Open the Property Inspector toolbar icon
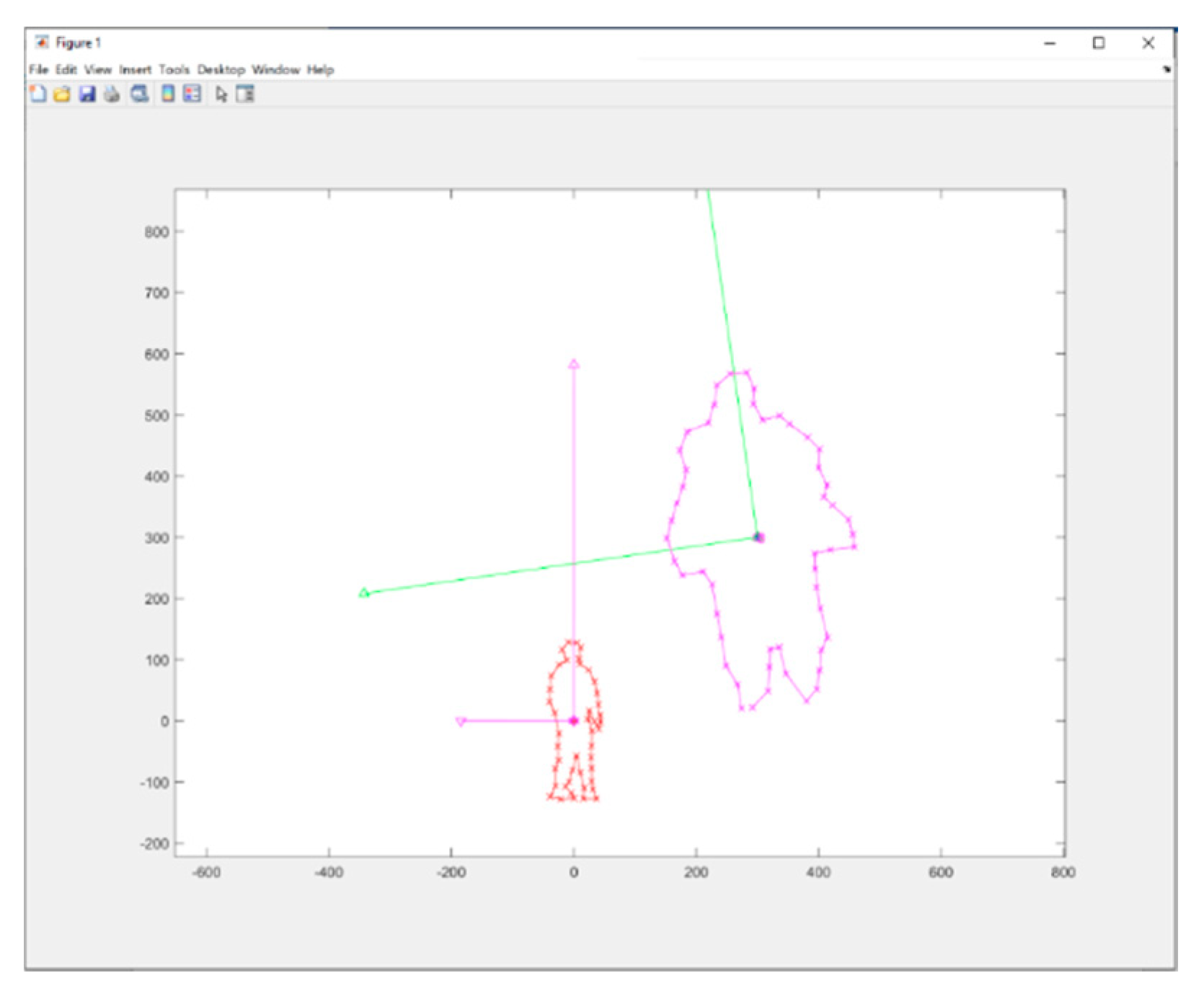The image size is (1204, 994). (245, 94)
